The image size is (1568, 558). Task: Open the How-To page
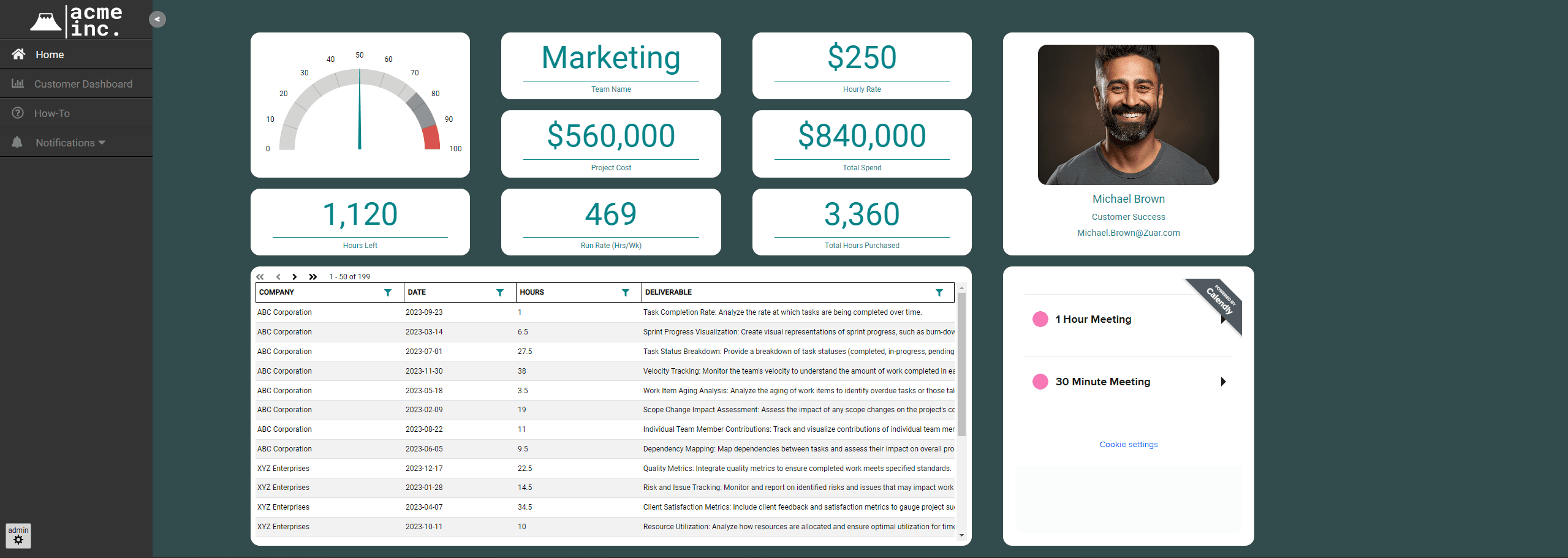pos(52,113)
